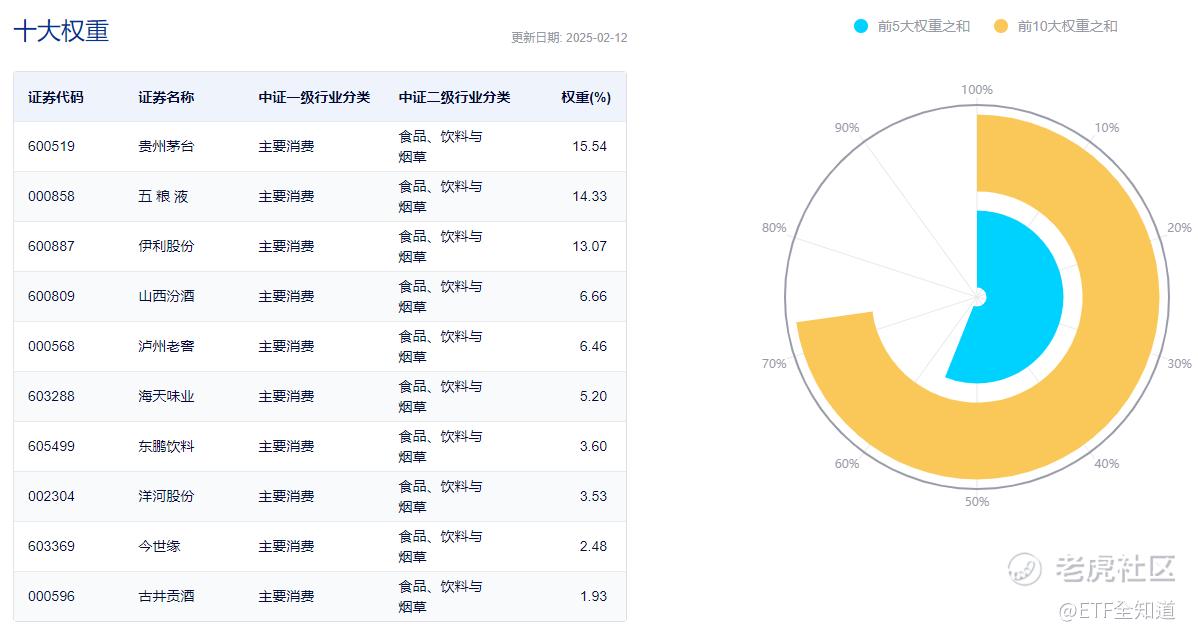Select security code 605499

click(51, 446)
